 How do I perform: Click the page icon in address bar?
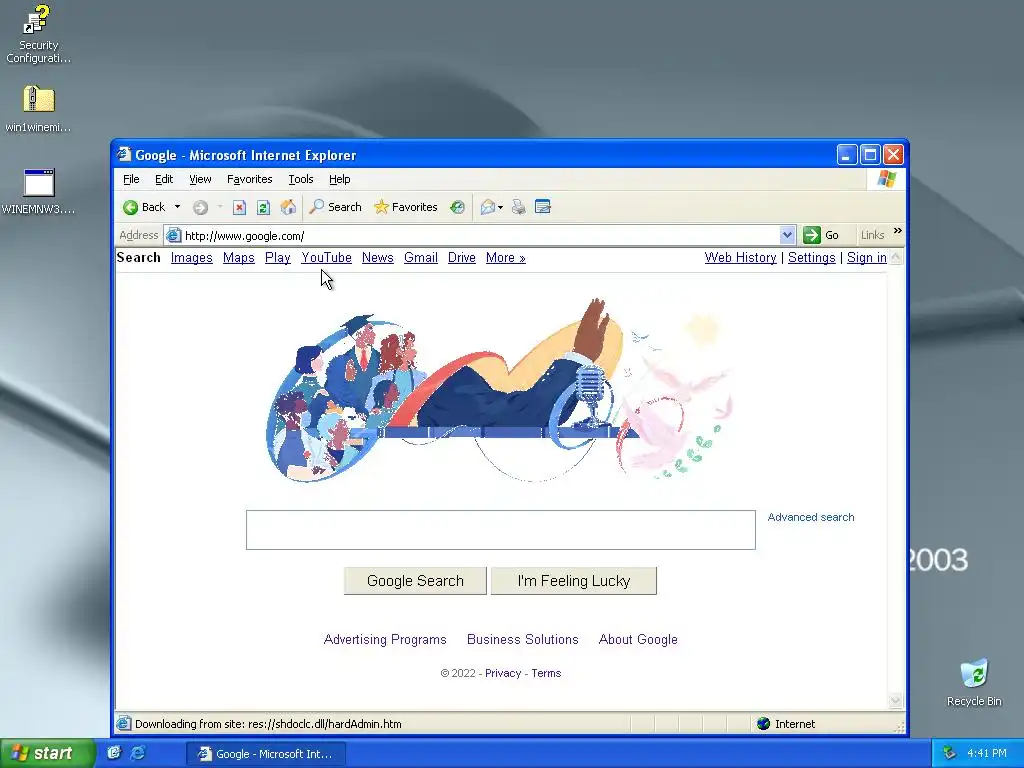173,236
